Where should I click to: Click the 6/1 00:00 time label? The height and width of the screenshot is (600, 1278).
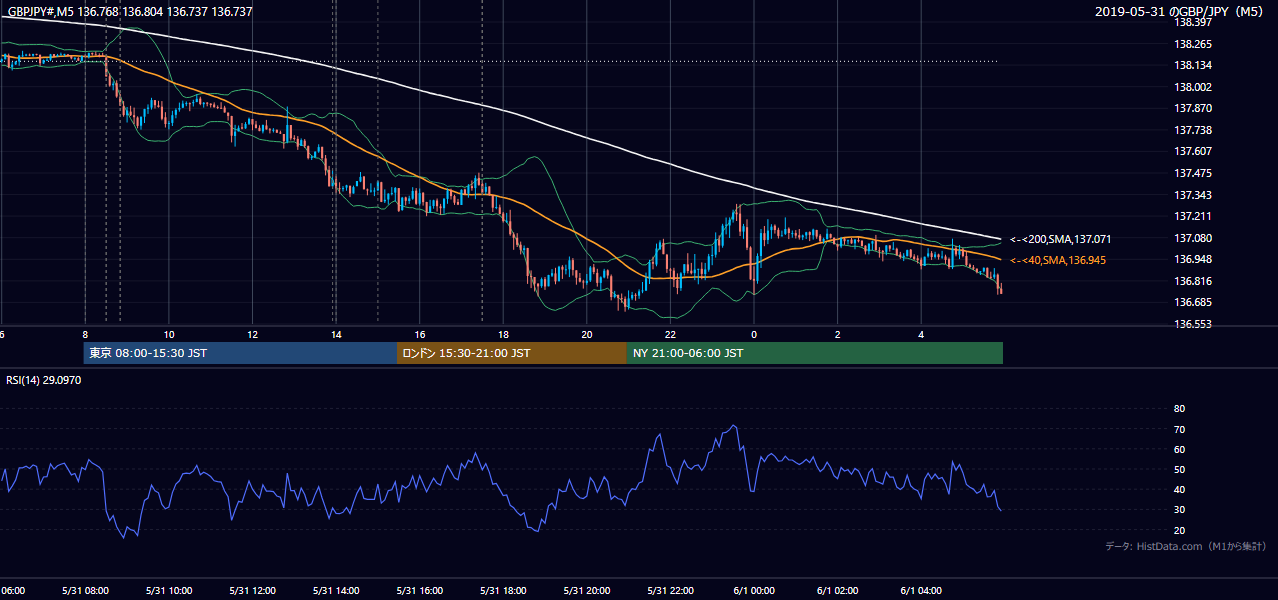point(755,591)
